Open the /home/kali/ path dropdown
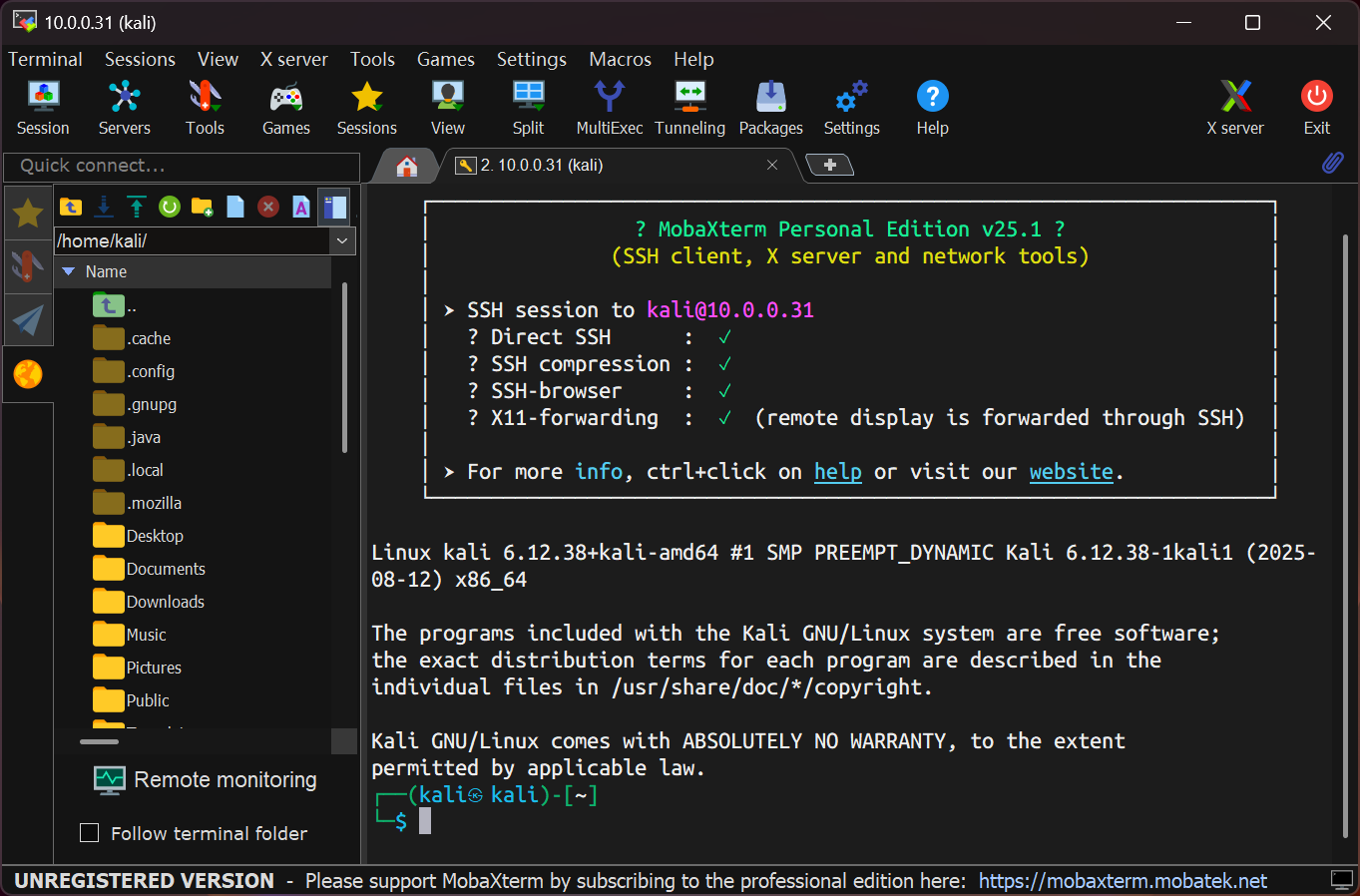Image resolution: width=1360 pixels, height=896 pixels. pos(342,240)
